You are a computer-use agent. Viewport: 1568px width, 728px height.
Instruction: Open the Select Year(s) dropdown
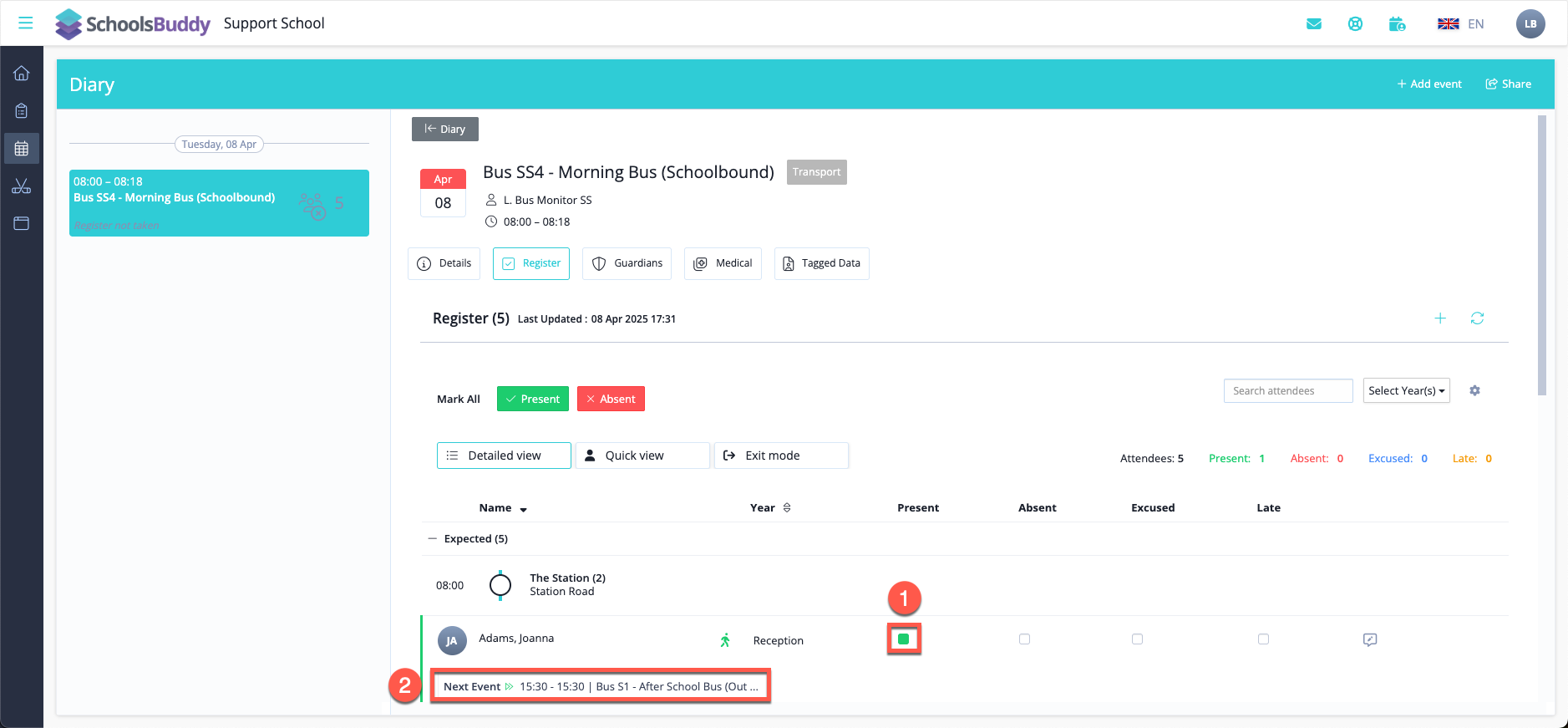pyautogui.click(x=1406, y=390)
